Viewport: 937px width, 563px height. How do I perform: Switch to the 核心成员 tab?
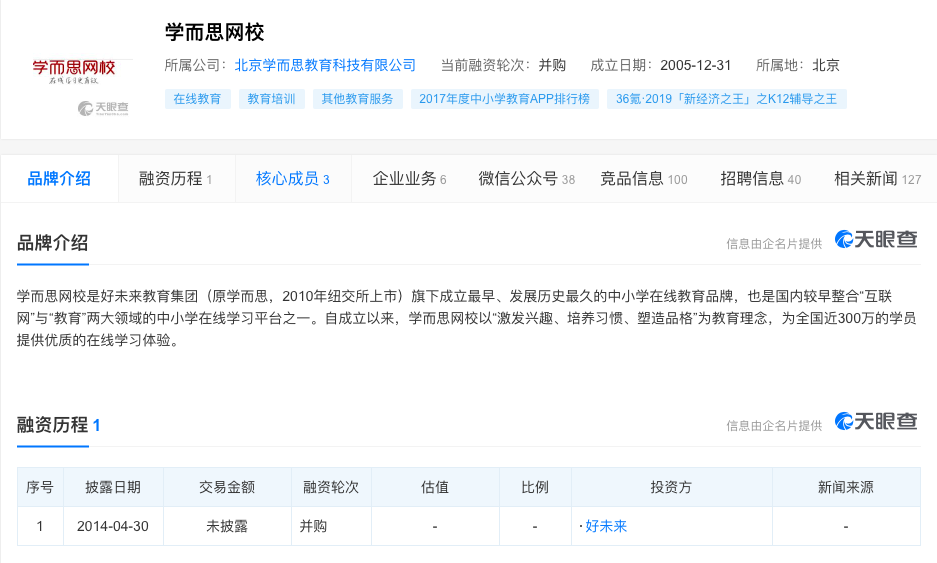click(x=293, y=179)
